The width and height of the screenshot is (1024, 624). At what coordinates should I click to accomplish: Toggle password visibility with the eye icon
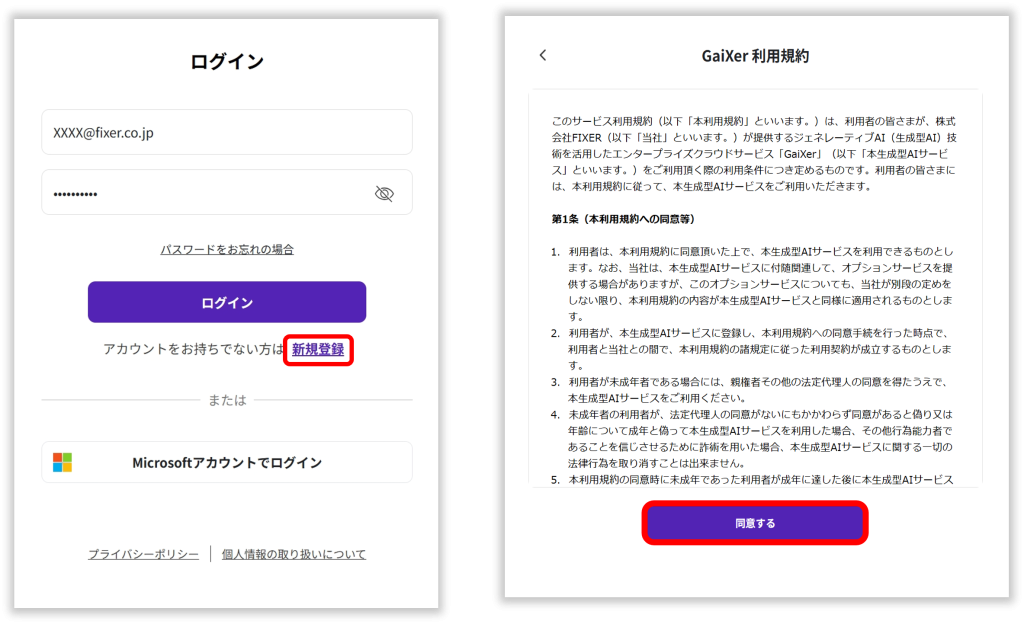click(x=384, y=194)
